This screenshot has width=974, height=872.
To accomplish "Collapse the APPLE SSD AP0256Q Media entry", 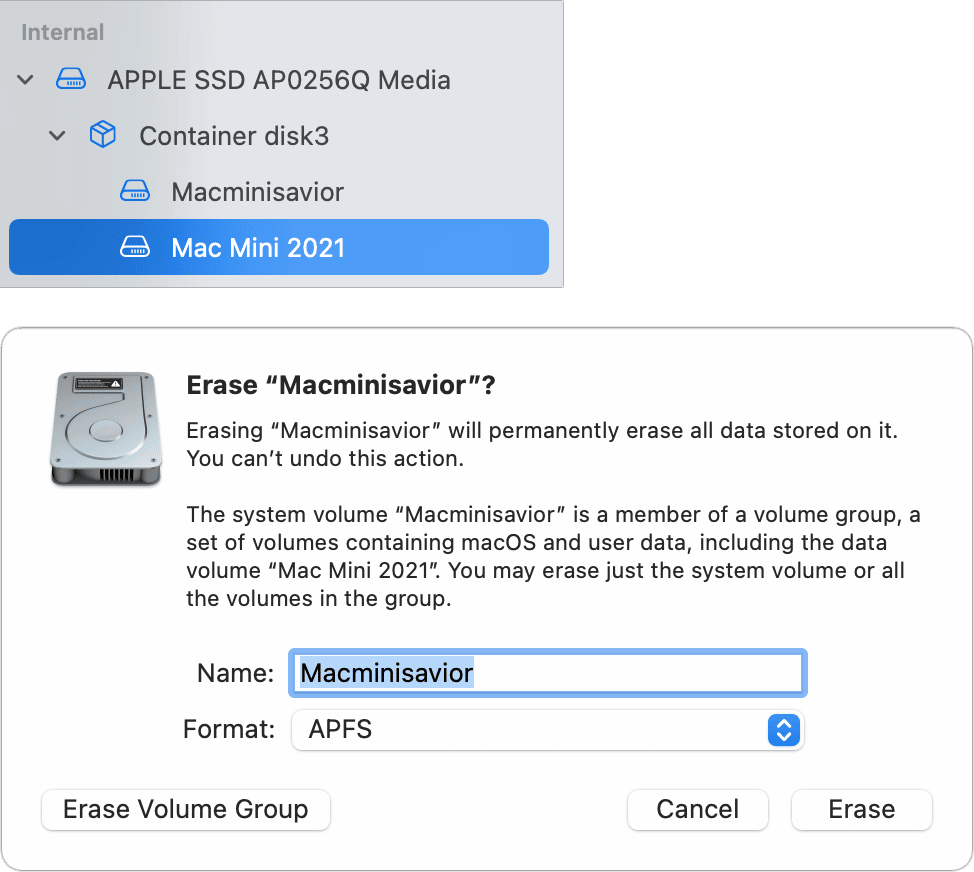I will coord(25,80).
